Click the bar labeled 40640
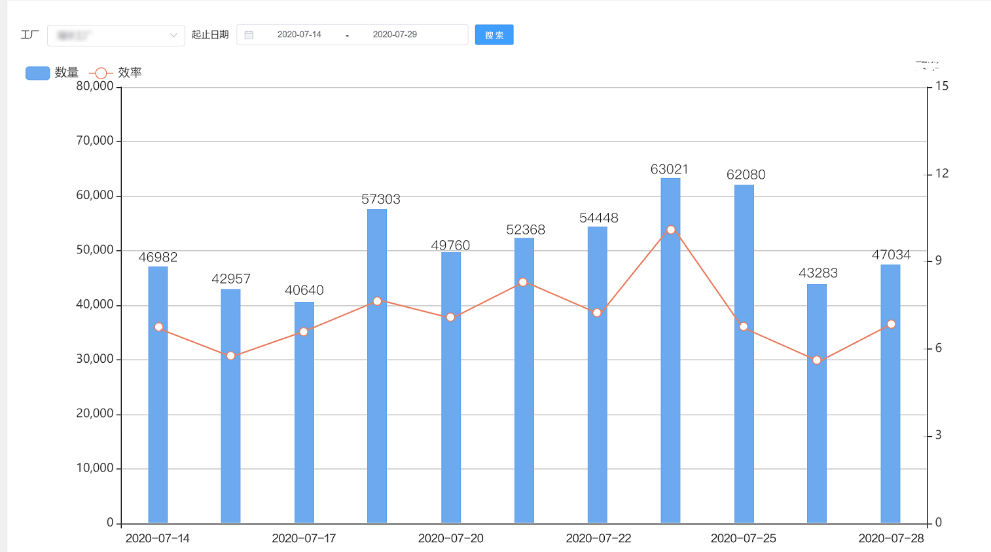 pyautogui.click(x=304, y=412)
